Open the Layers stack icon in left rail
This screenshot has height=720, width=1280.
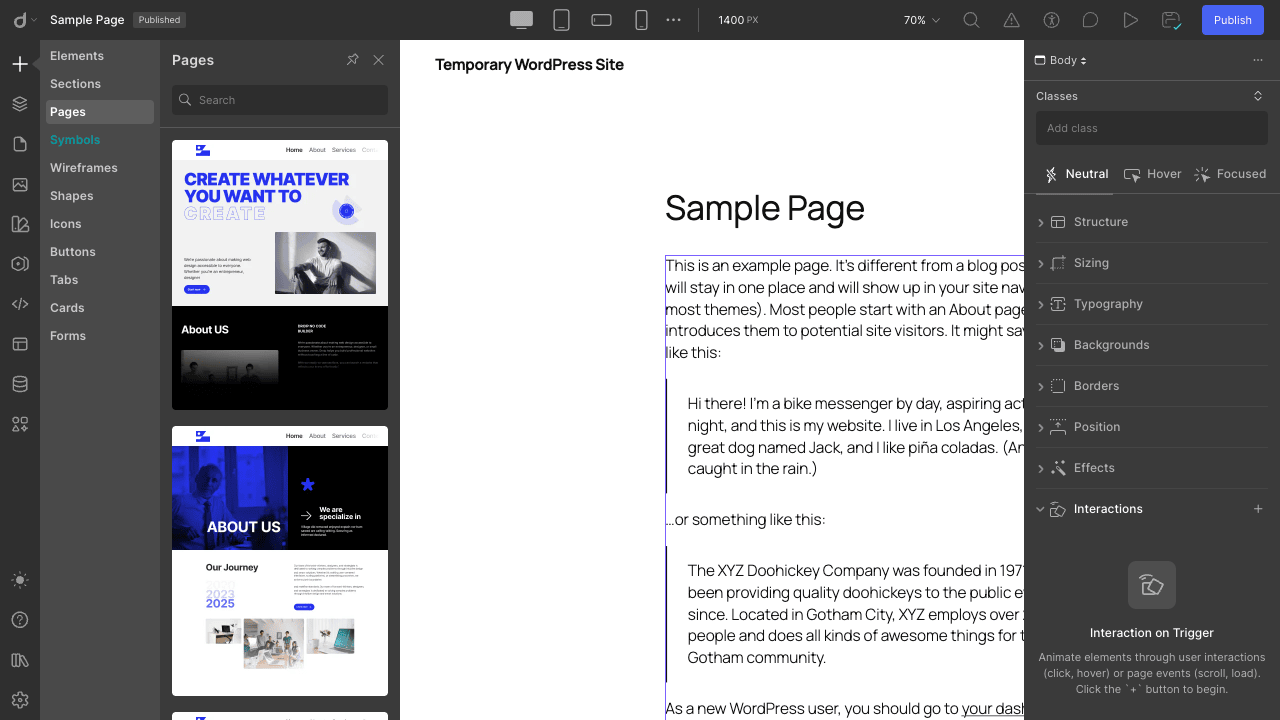point(20,104)
